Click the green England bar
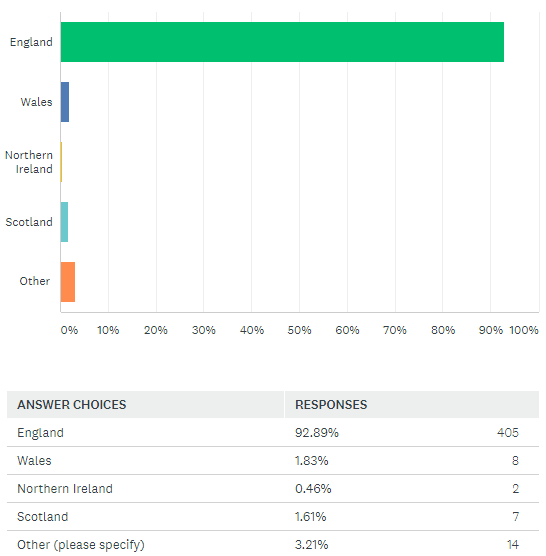This screenshot has width=546, height=556. coord(282,42)
